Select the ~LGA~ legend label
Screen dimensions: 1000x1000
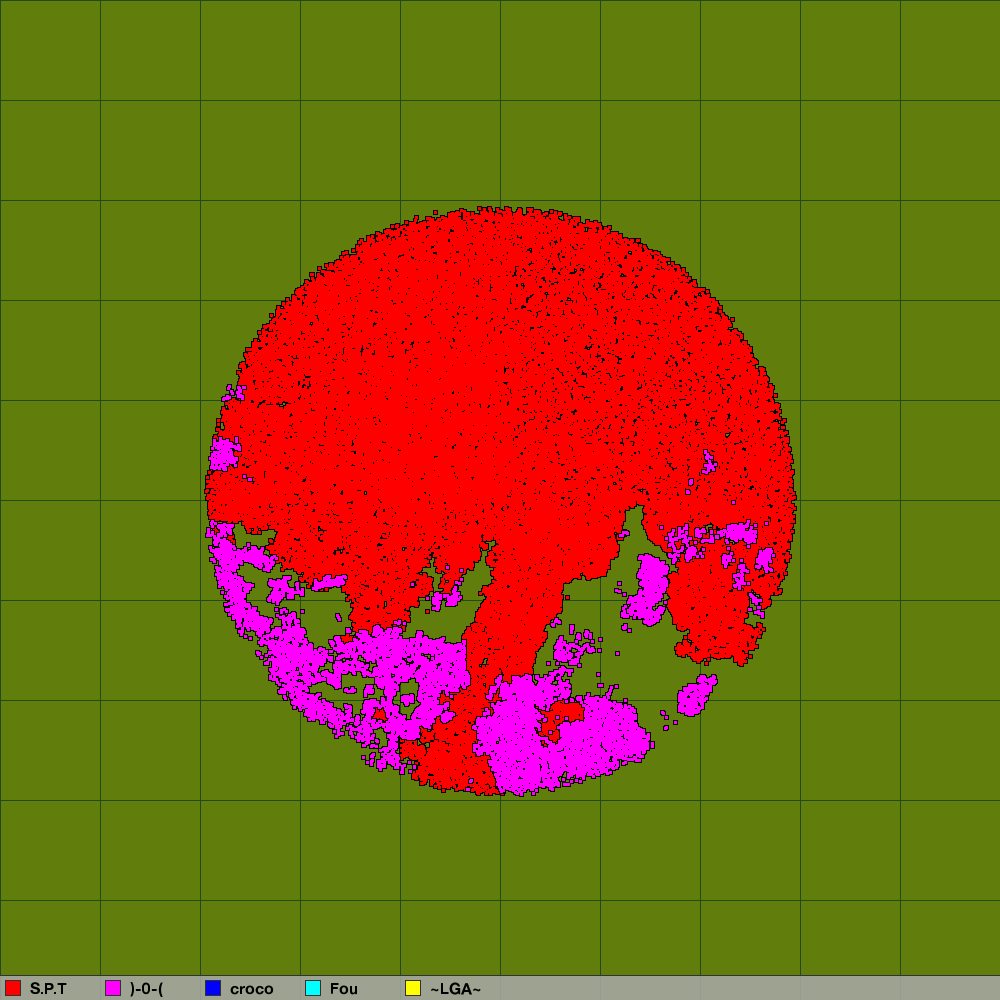tap(455, 989)
